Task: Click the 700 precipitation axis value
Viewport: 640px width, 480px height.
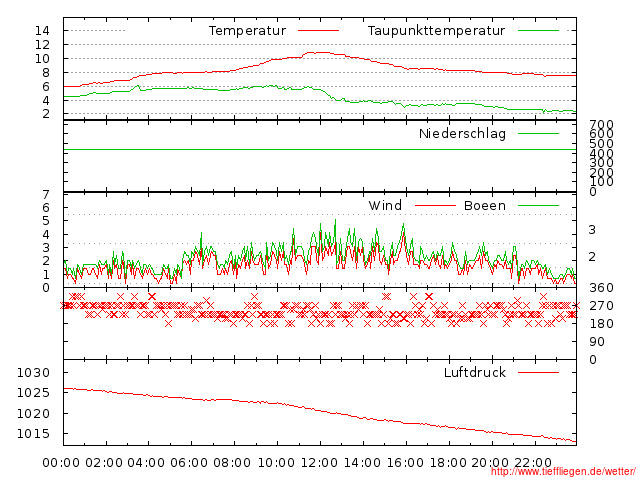Action: [601, 124]
